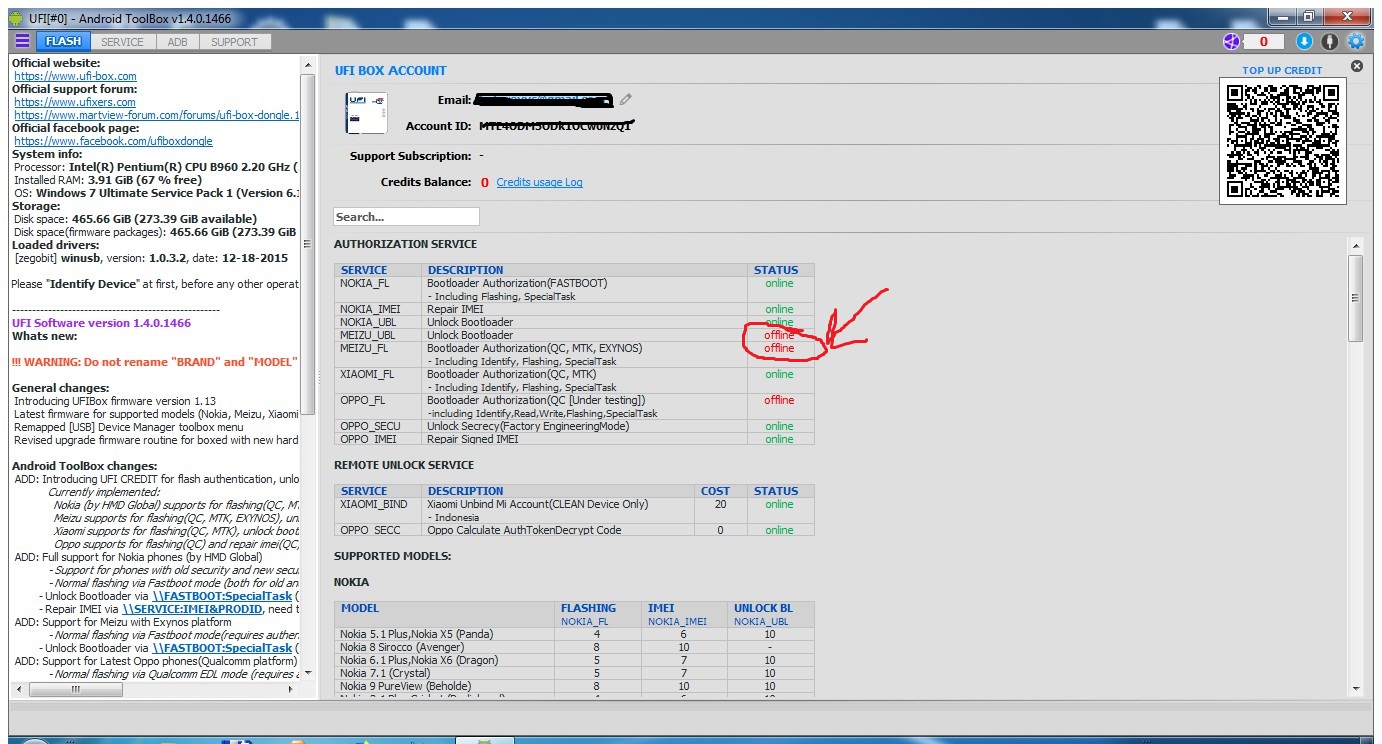Switch to the SUPPORT tab
Viewport: 1382px width, 744px height.
pos(234,42)
